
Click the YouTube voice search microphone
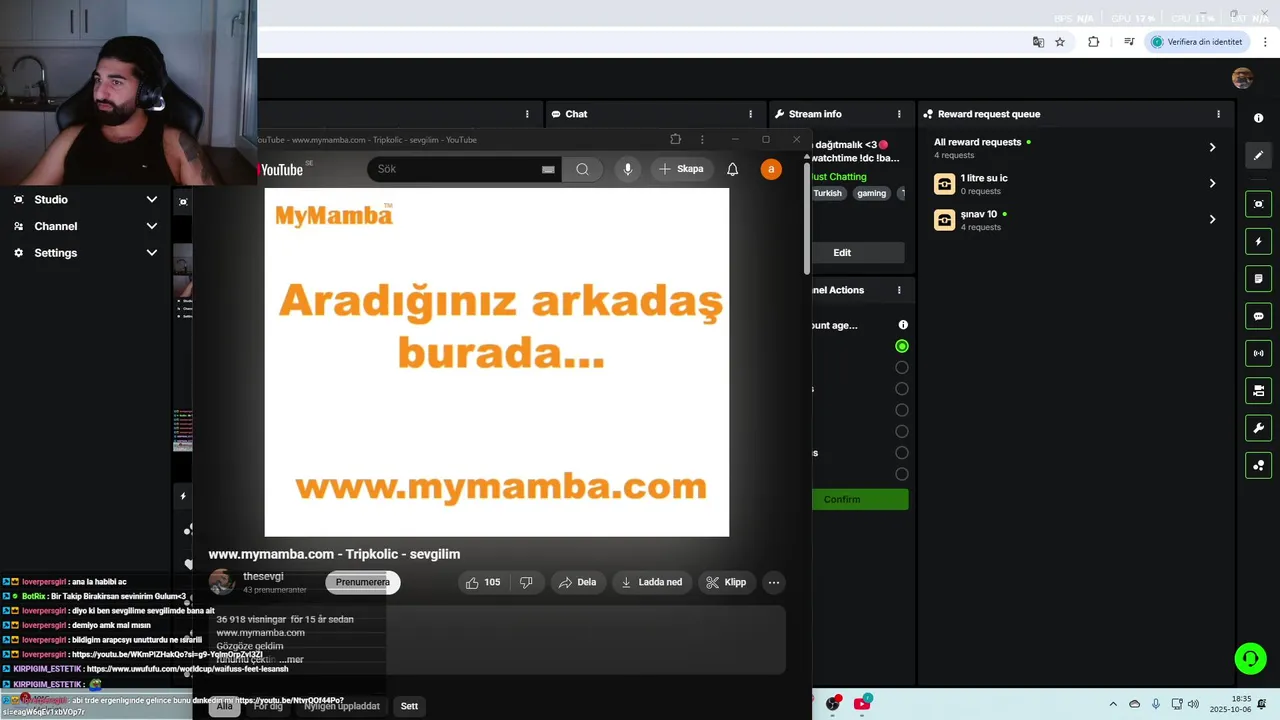627,169
